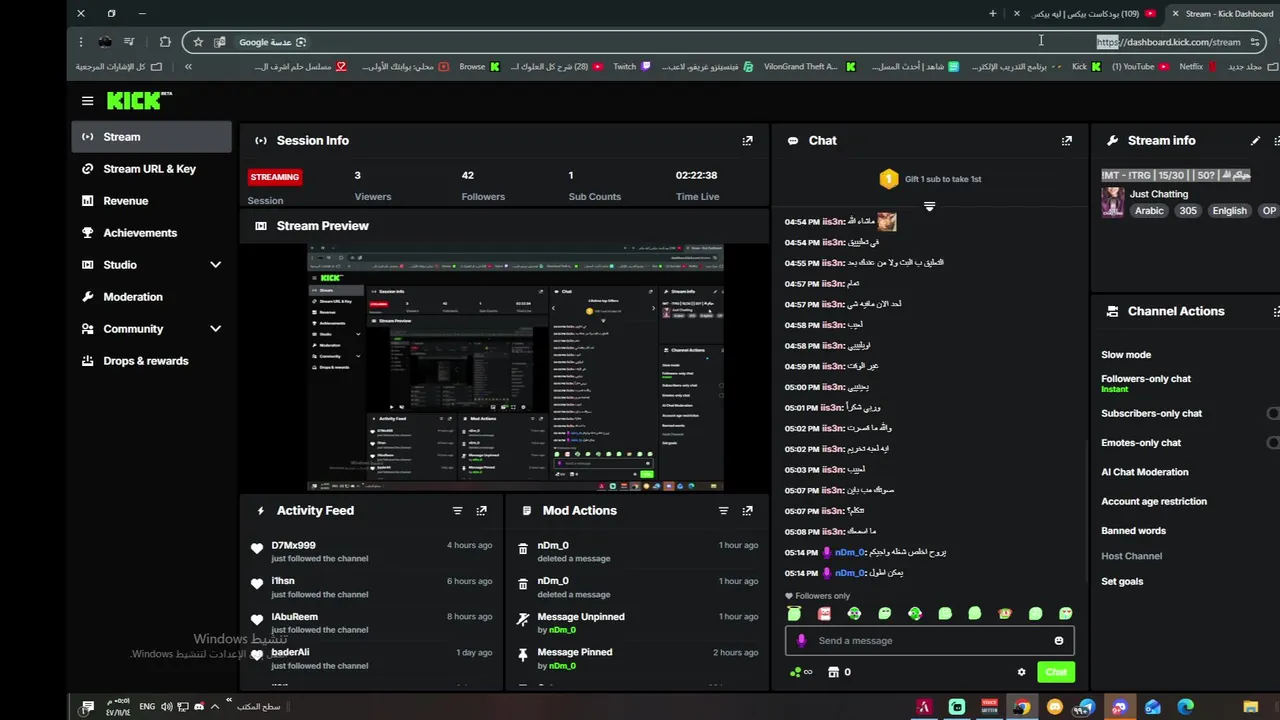This screenshot has width=1280, height=720.
Task: Open the Stream page in sidebar
Action: (x=152, y=137)
